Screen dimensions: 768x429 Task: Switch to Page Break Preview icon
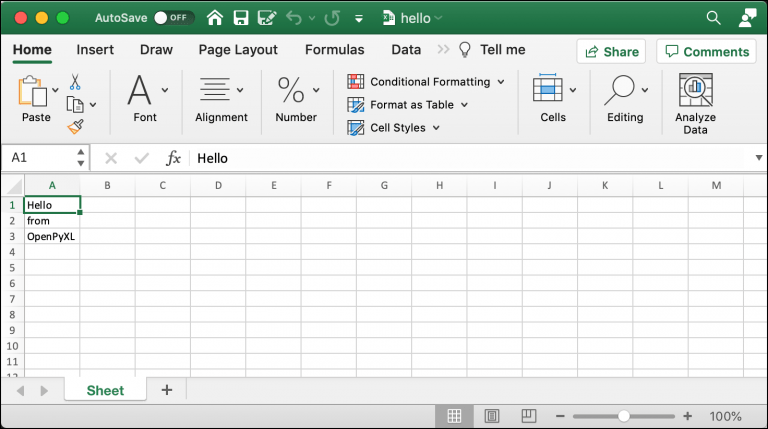(x=529, y=416)
